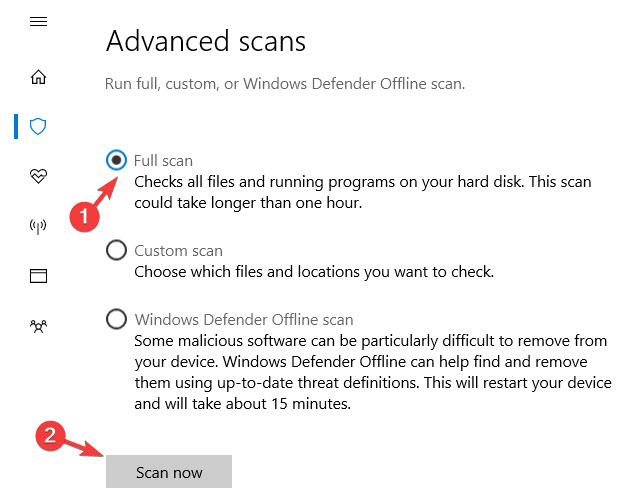Click the "Windows Defender Offline scan" label
This screenshot has height=503, width=631.
point(244,320)
